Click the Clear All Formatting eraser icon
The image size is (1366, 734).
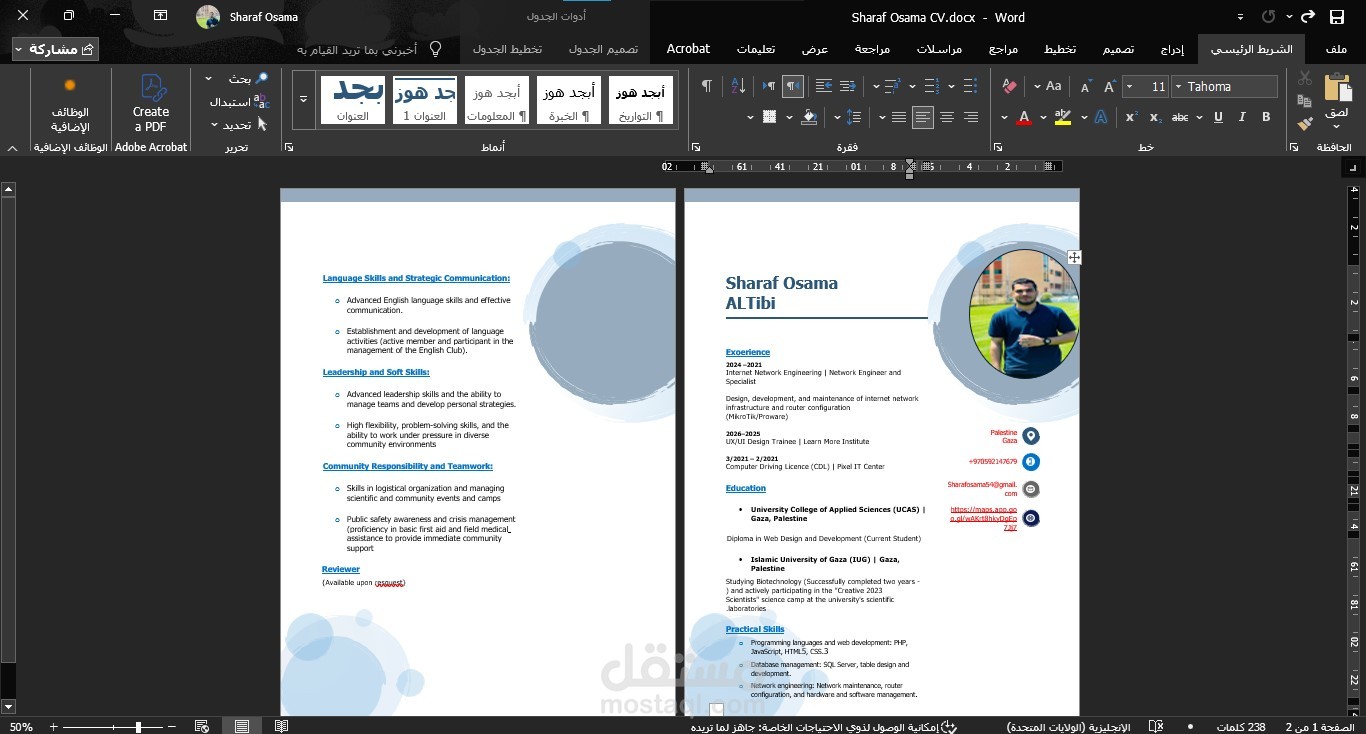tap(1009, 87)
